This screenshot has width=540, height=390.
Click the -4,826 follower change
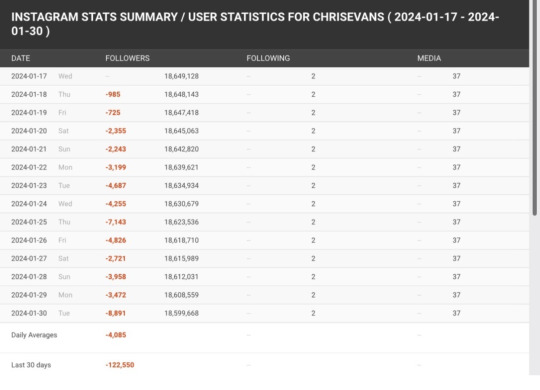(116, 240)
